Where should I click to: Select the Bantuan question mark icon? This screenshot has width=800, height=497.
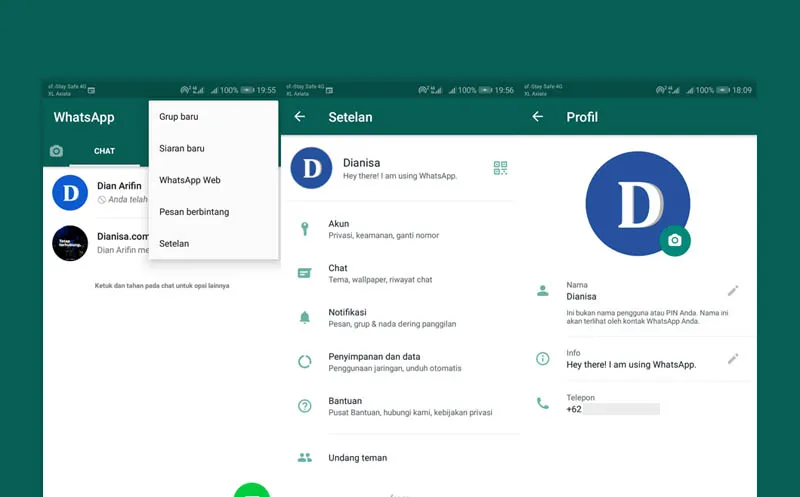click(305, 405)
